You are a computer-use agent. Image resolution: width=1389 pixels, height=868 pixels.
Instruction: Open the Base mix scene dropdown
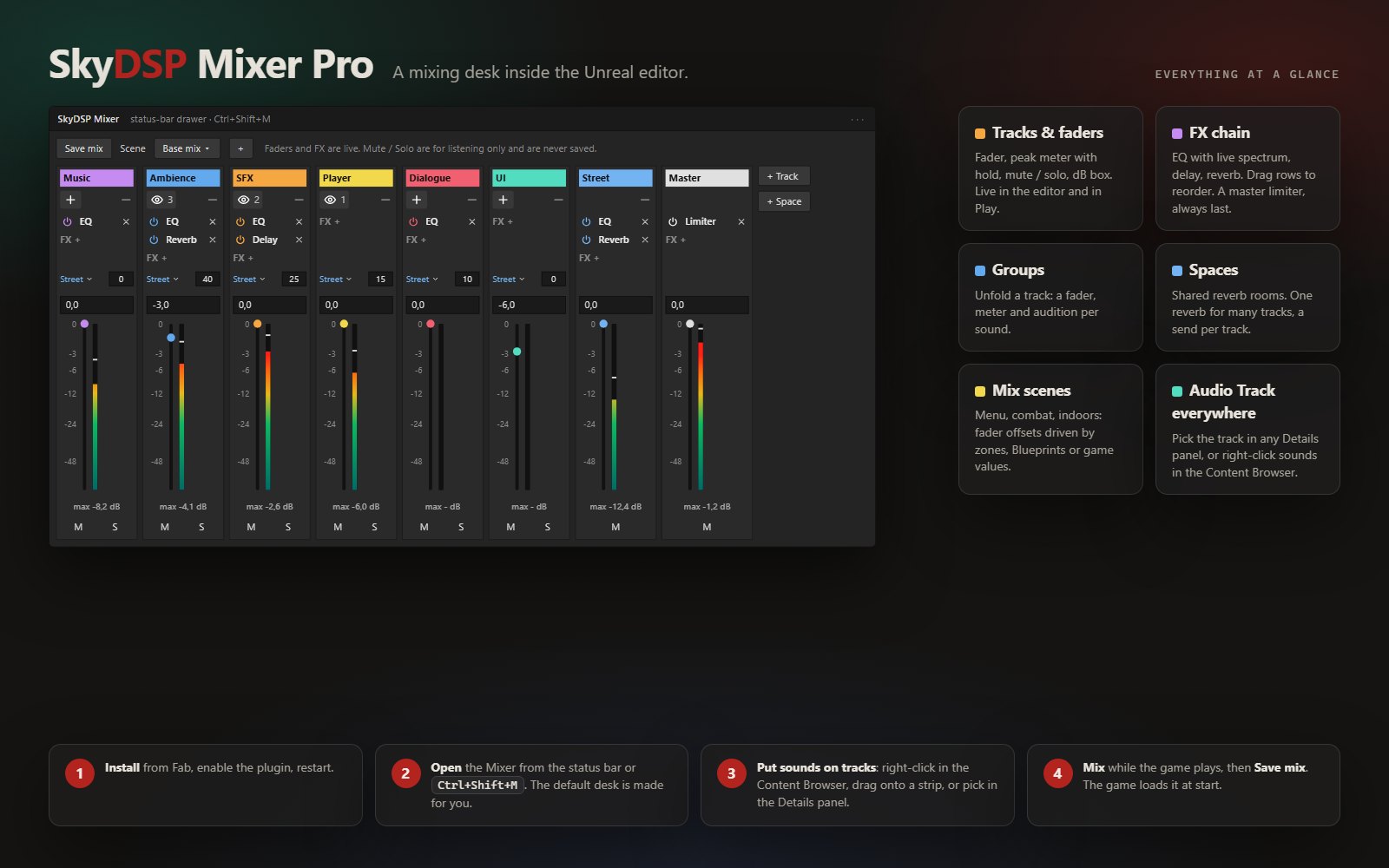pyautogui.click(x=187, y=148)
